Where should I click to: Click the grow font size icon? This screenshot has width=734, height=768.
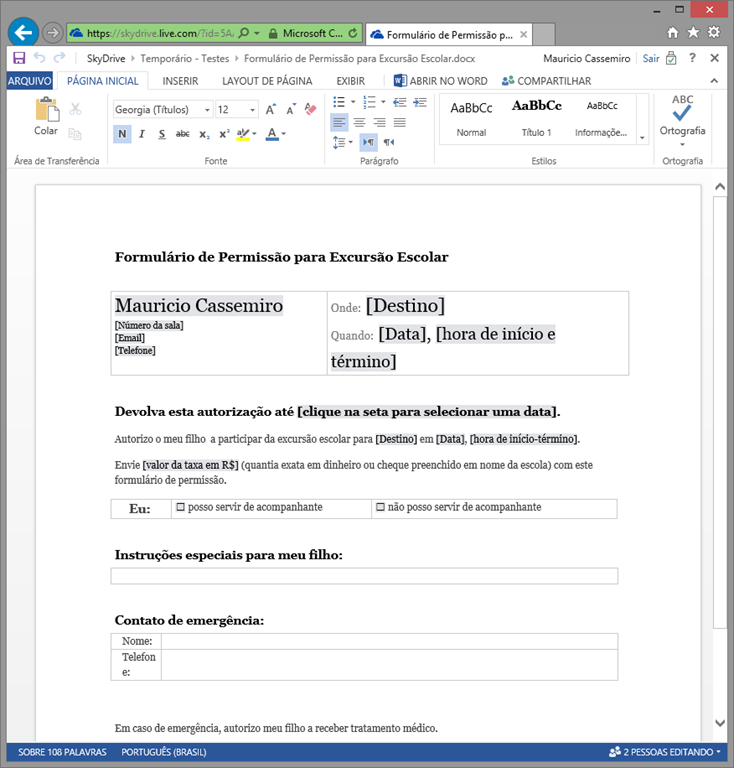(x=271, y=109)
